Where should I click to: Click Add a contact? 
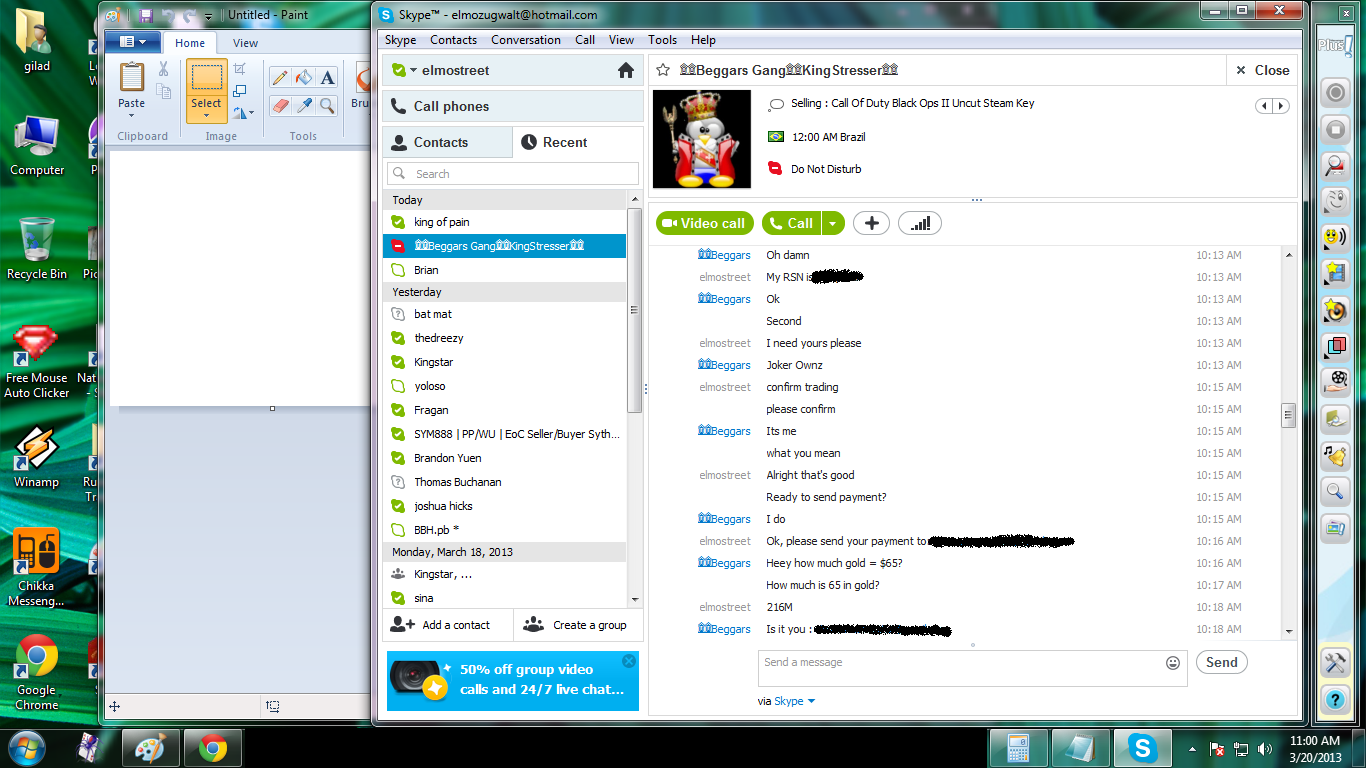(448, 625)
